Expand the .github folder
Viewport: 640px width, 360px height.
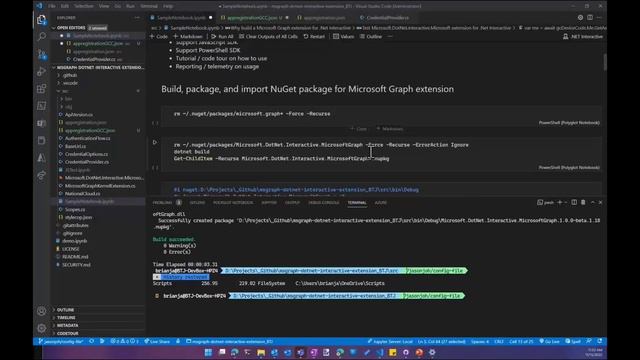pyautogui.click(x=70, y=75)
